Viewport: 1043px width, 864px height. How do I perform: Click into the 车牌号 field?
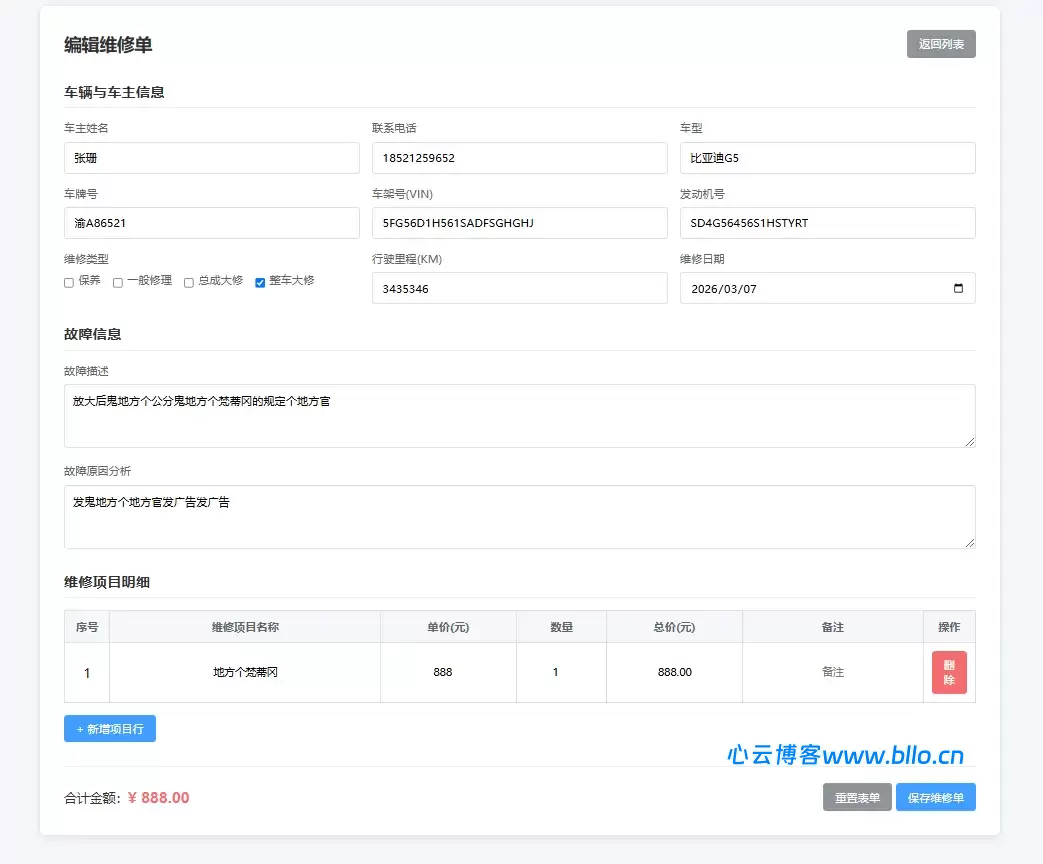point(211,223)
